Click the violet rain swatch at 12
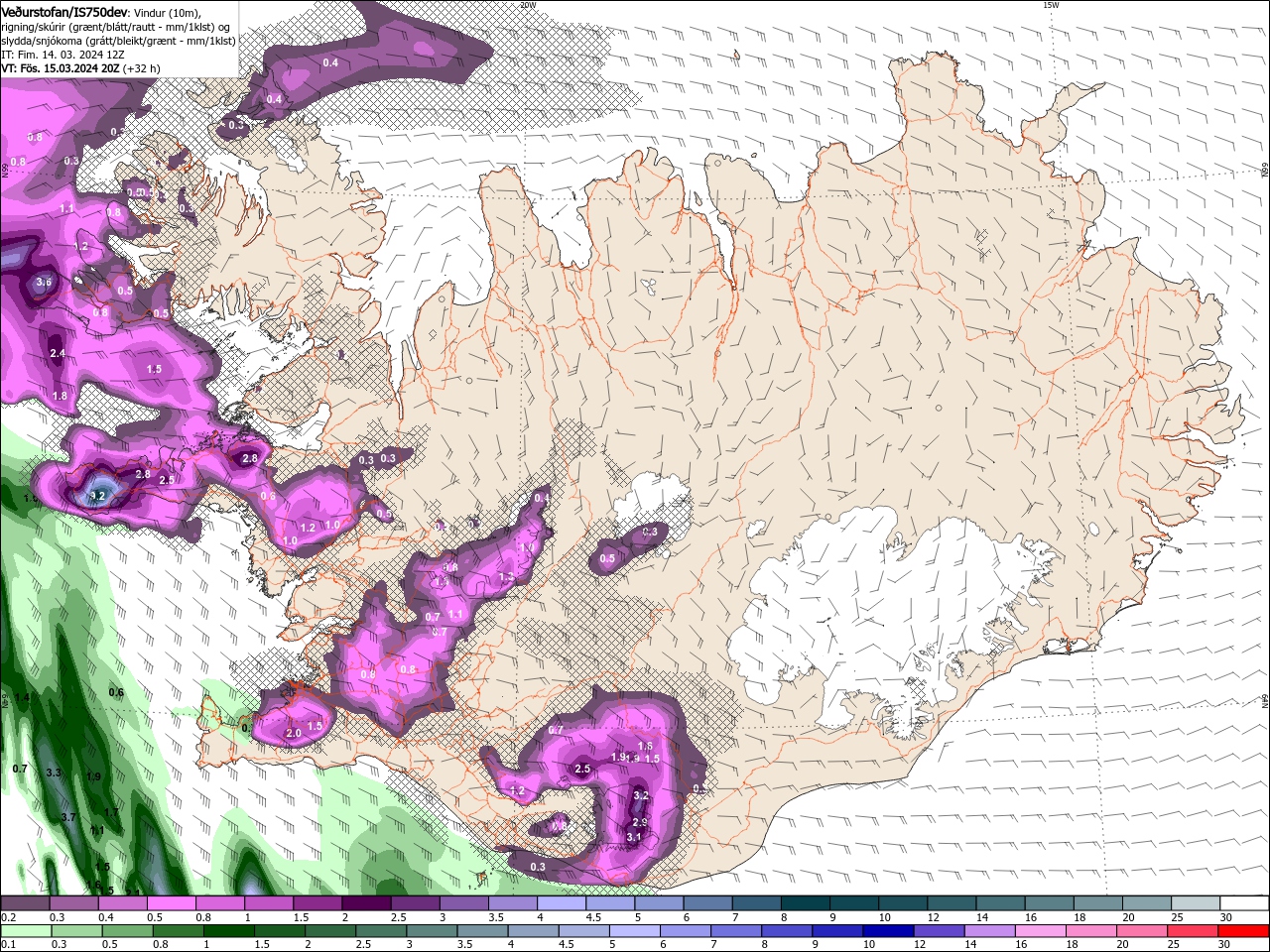 [938, 931]
